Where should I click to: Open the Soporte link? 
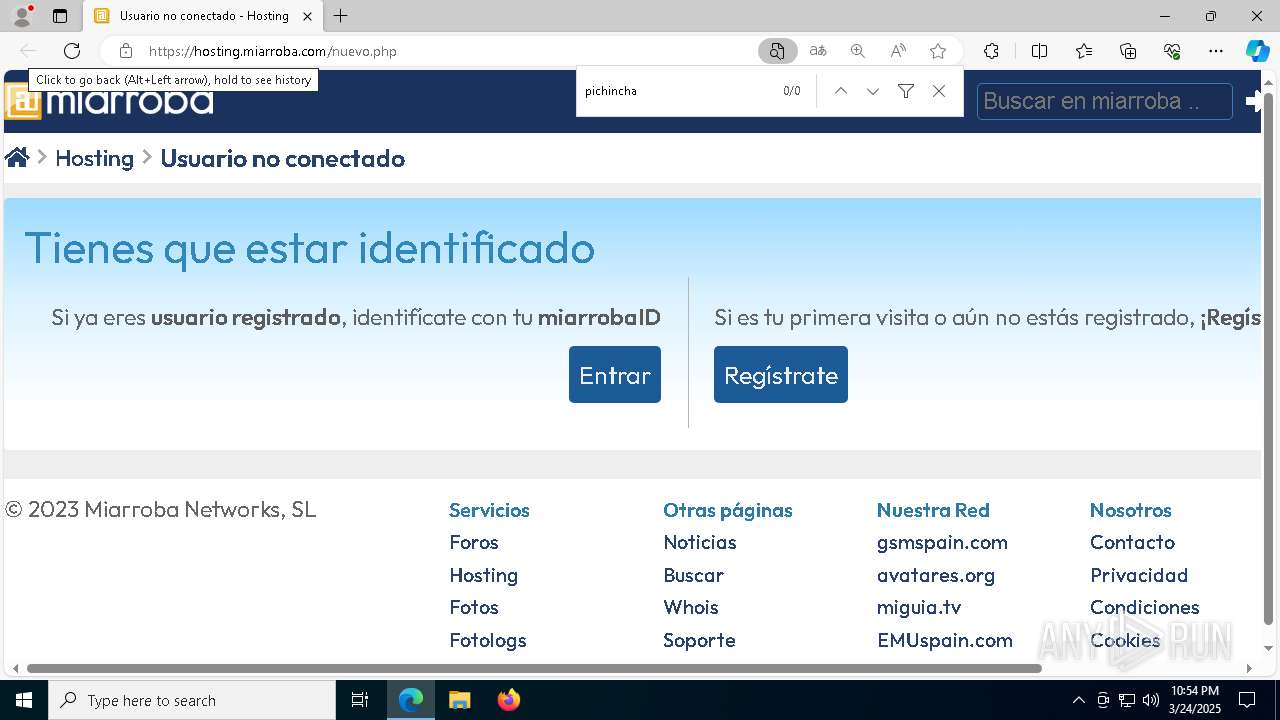tap(699, 640)
